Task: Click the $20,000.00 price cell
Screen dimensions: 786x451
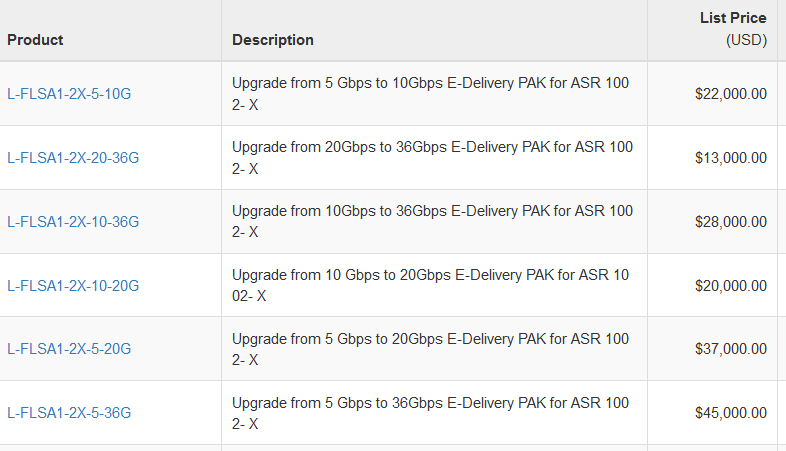Action: coord(731,286)
